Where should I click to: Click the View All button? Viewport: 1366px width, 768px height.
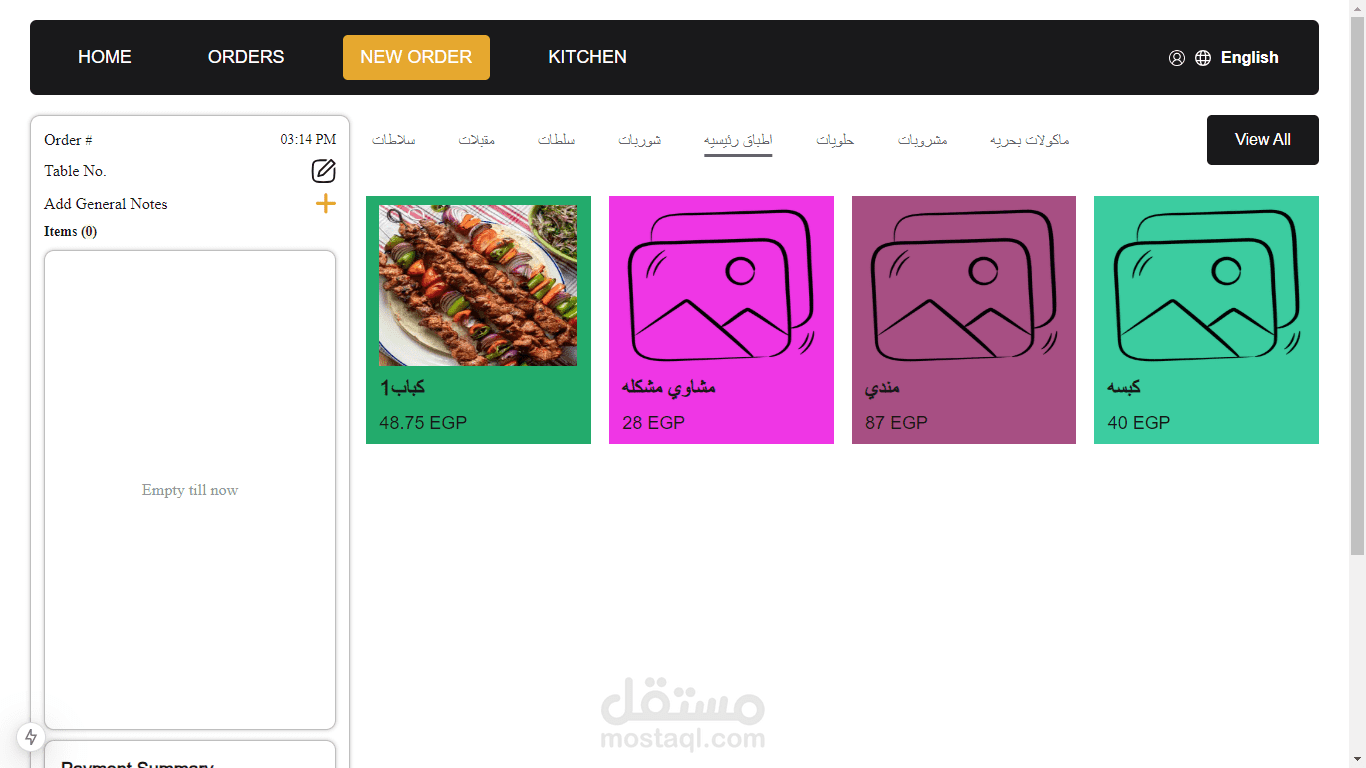(x=1262, y=140)
